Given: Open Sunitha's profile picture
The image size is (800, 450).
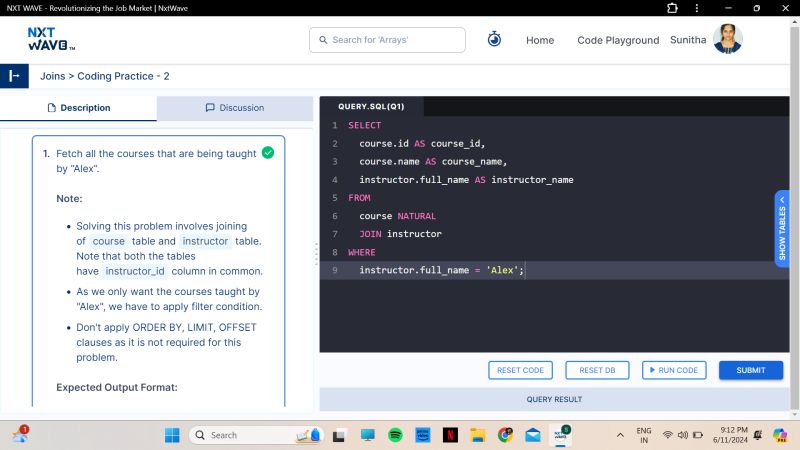Looking at the screenshot, I should click(727, 39).
